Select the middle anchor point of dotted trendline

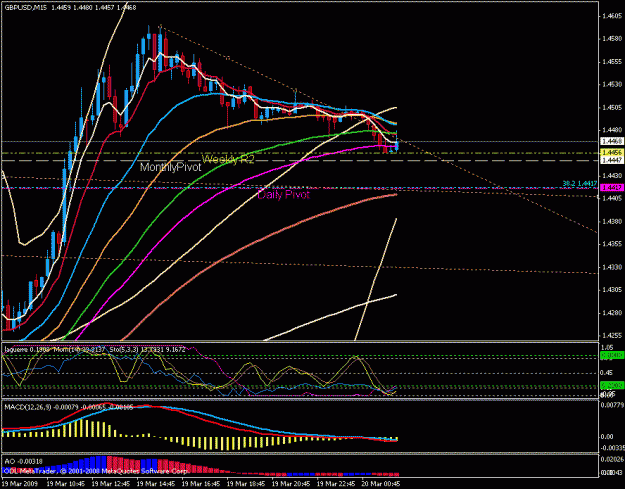(x=228, y=58)
